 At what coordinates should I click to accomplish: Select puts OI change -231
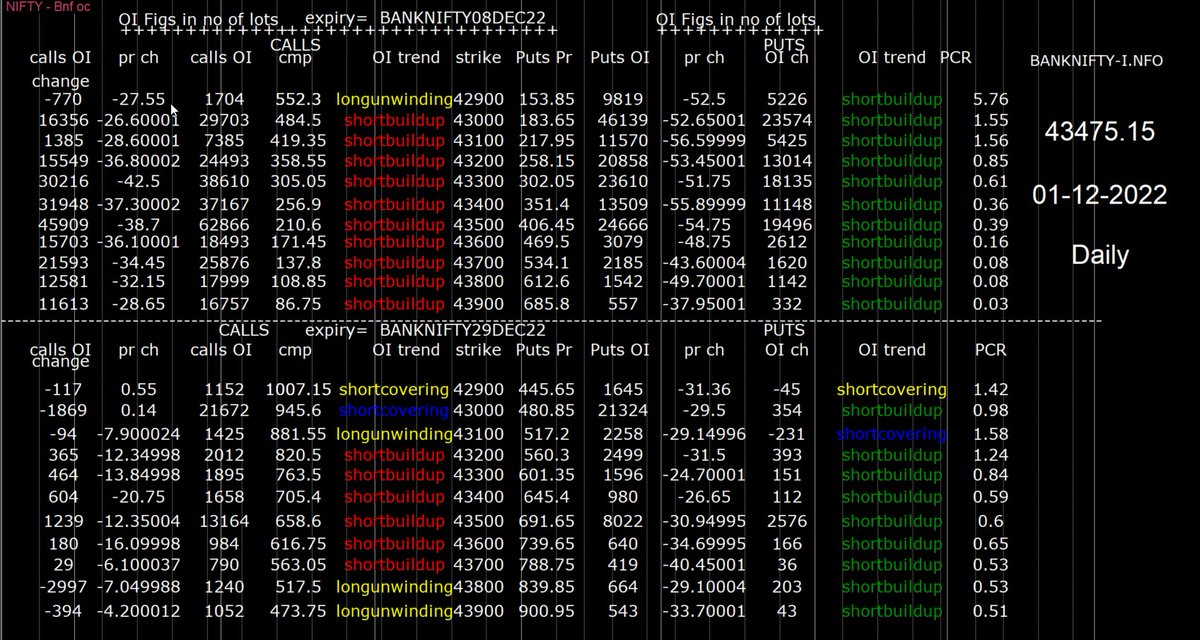[788, 434]
